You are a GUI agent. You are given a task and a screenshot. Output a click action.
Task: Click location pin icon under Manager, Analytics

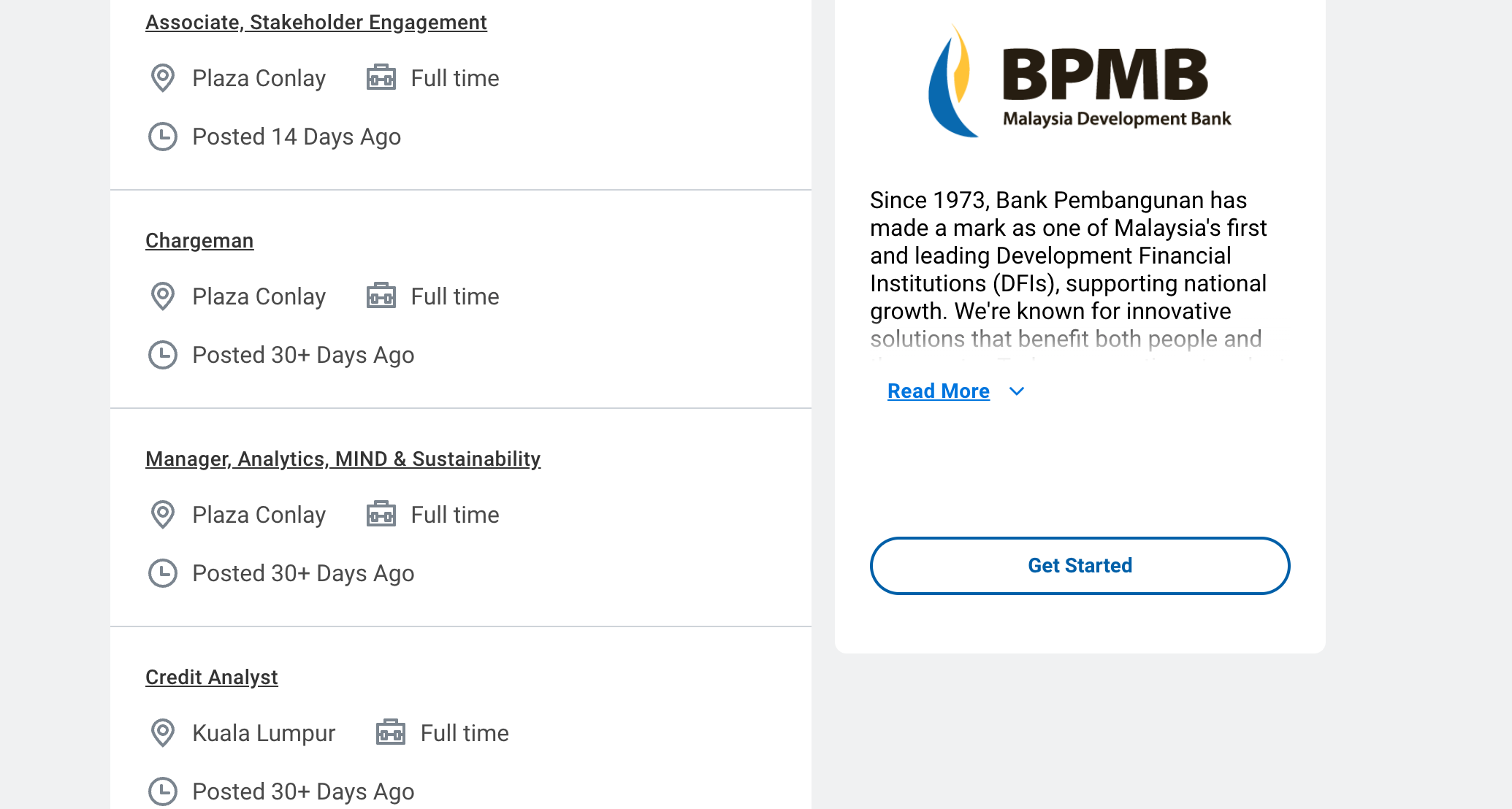[x=163, y=515]
